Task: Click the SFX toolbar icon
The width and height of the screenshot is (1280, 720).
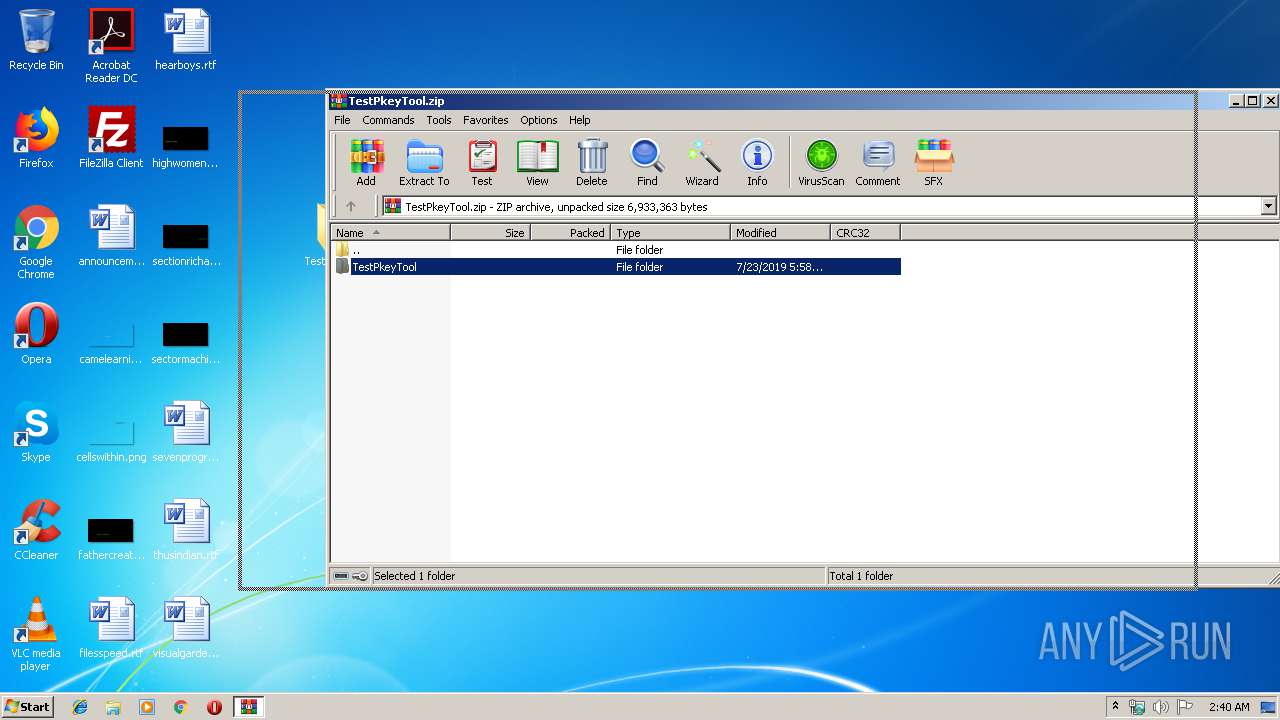Action: click(x=933, y=163)
